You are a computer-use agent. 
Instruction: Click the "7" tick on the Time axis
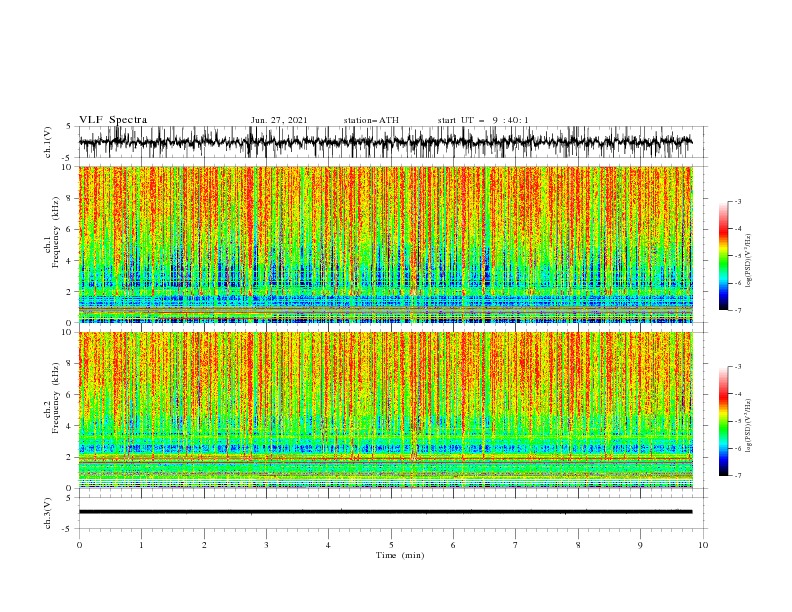coord(516,545)
